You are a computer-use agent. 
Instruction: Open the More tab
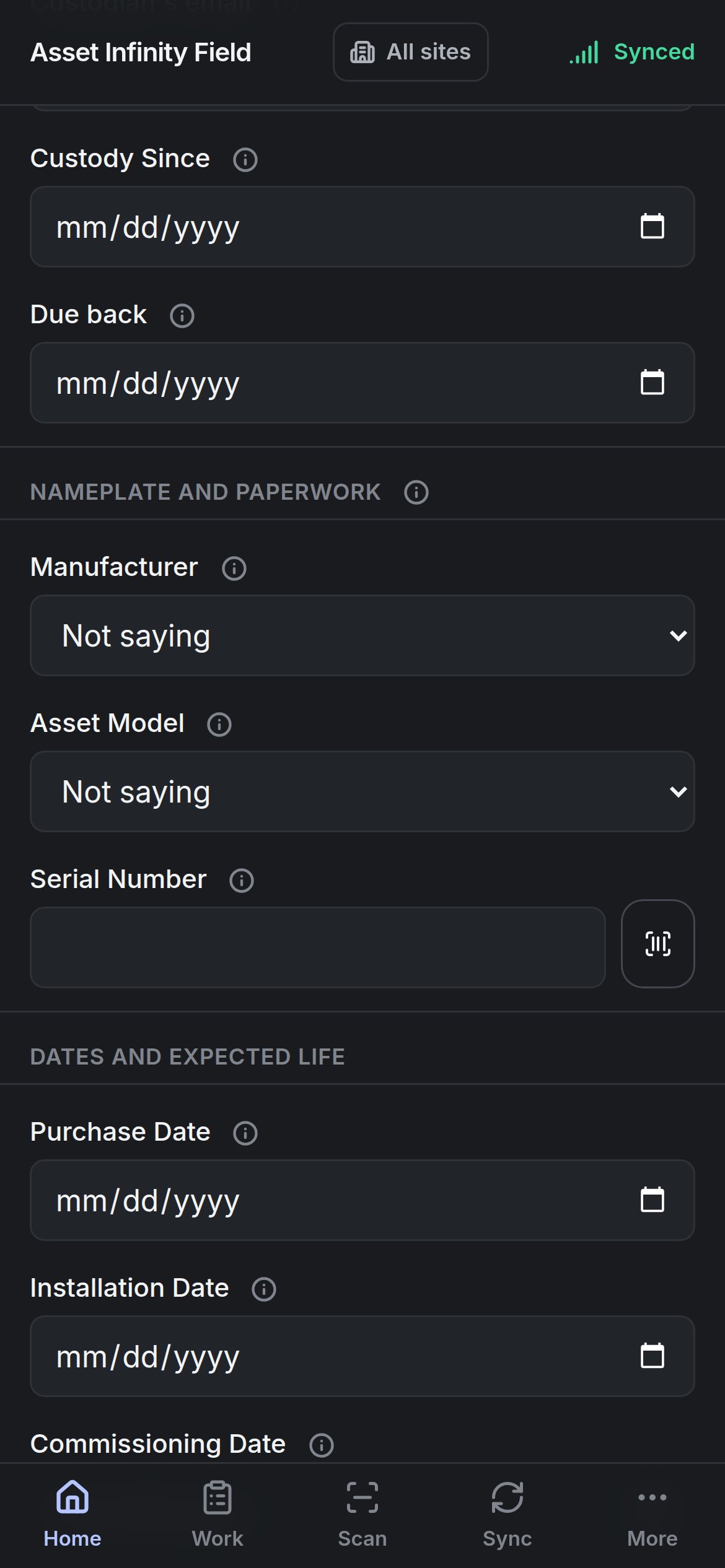point(652,1514)
